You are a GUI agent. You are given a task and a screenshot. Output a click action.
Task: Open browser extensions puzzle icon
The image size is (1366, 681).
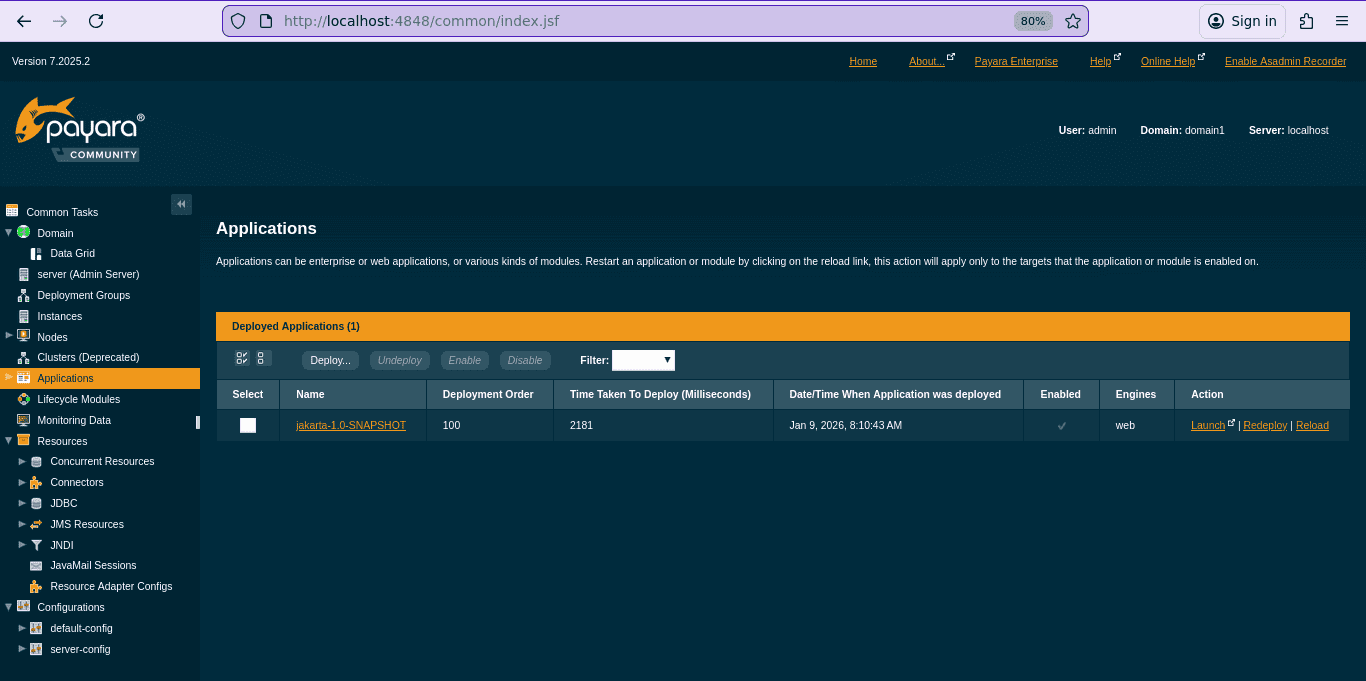1306,21
